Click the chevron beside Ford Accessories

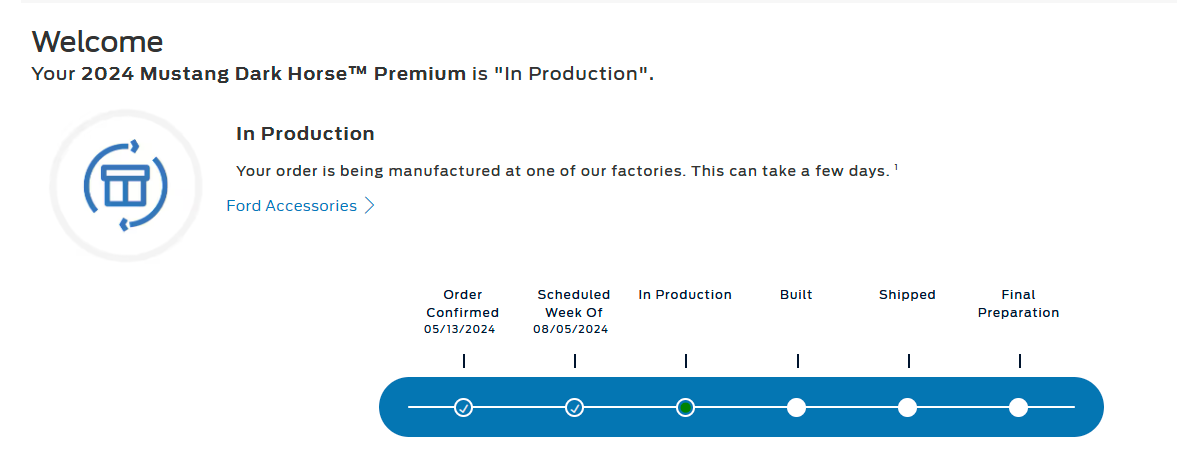[369, 206]
